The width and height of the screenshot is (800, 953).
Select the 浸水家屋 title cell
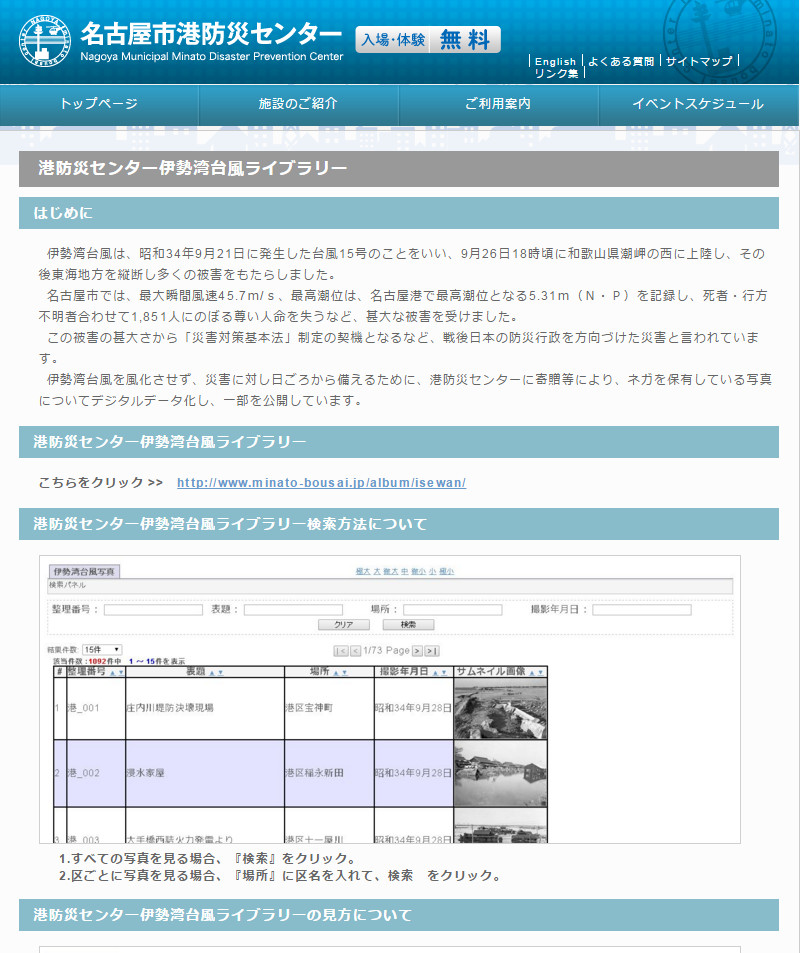205,773
